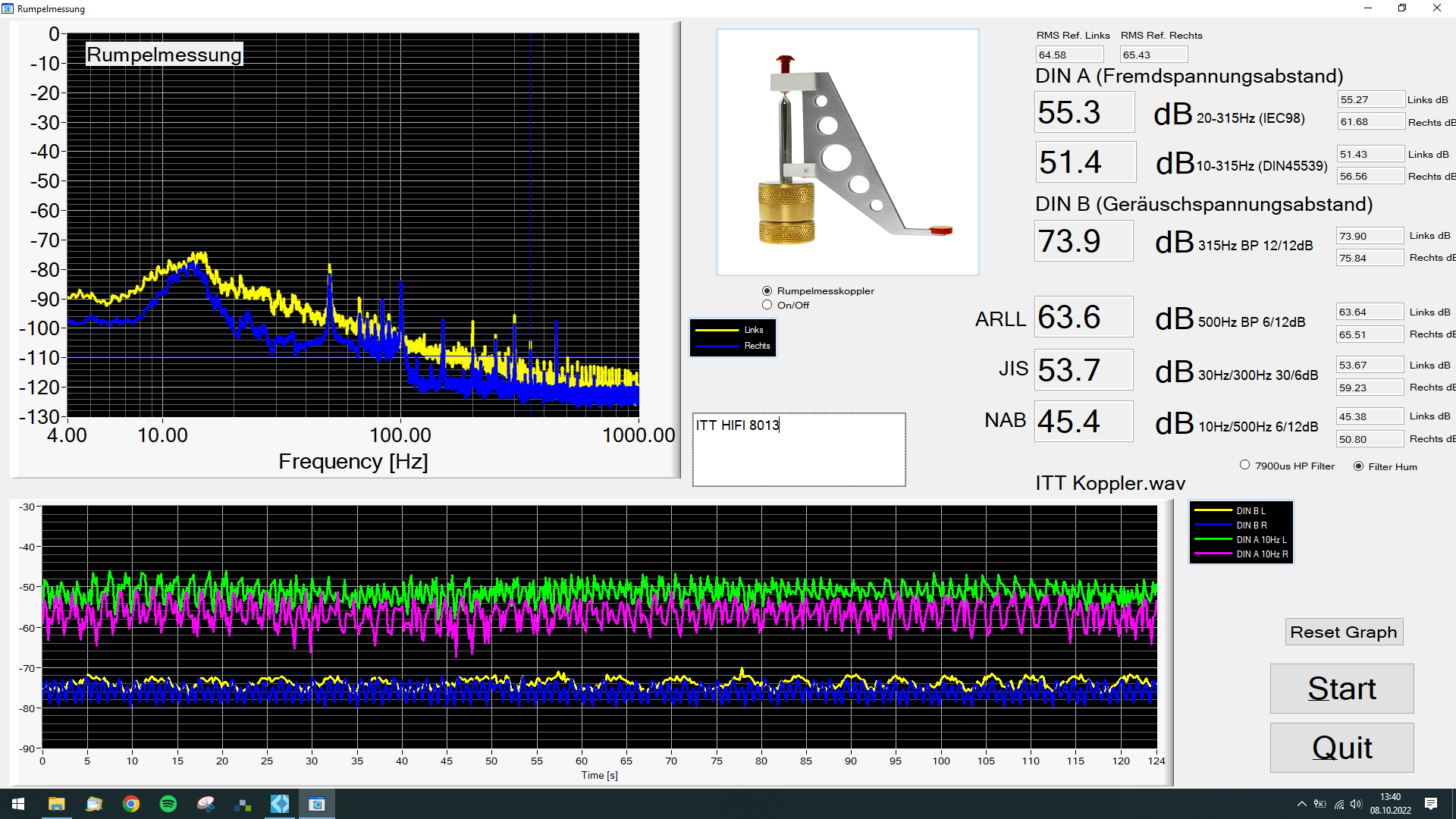Image resolution: width=1456 pixels, height=819 pixels.
Task: Click the RMS Ref. Rechts value field
Action: 1153,55
